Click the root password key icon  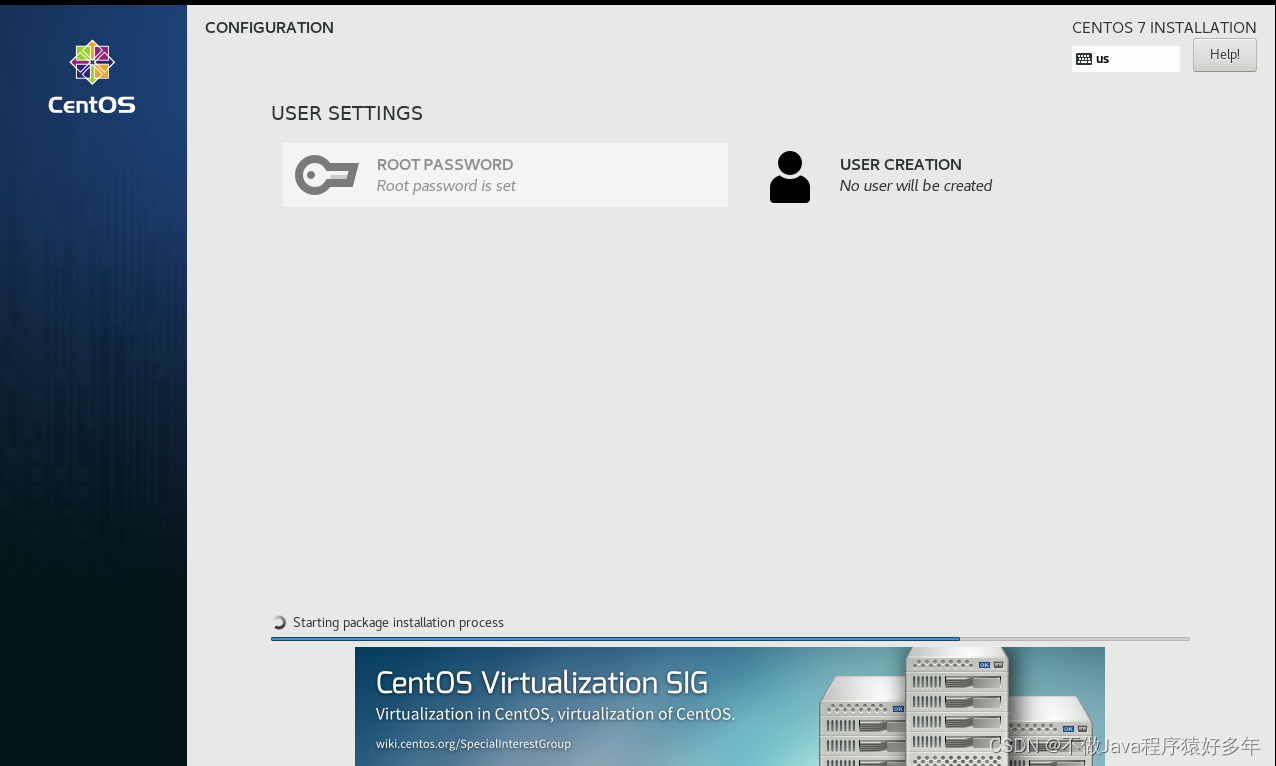(326, 175)
